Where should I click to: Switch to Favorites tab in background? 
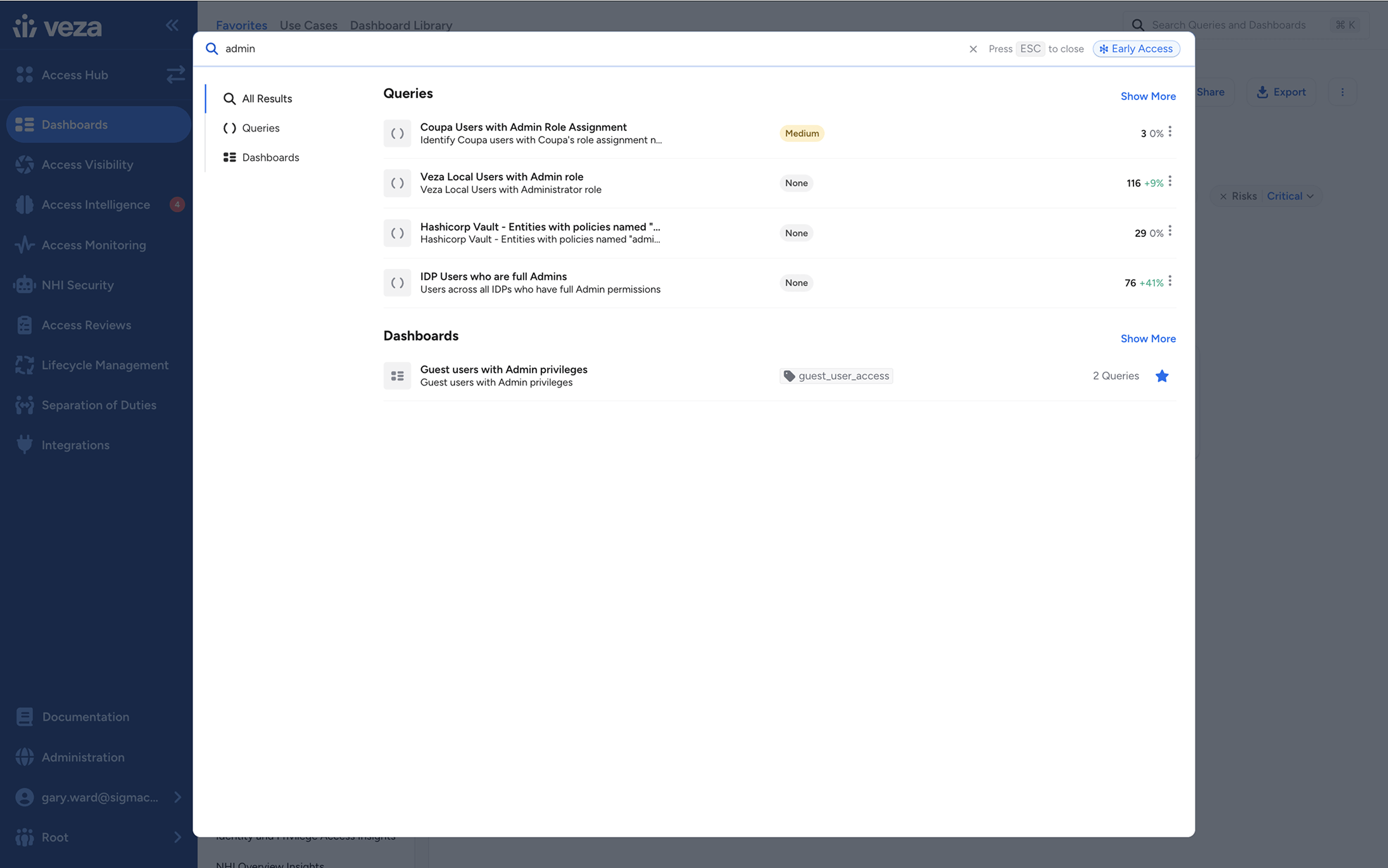click(241, 25)
